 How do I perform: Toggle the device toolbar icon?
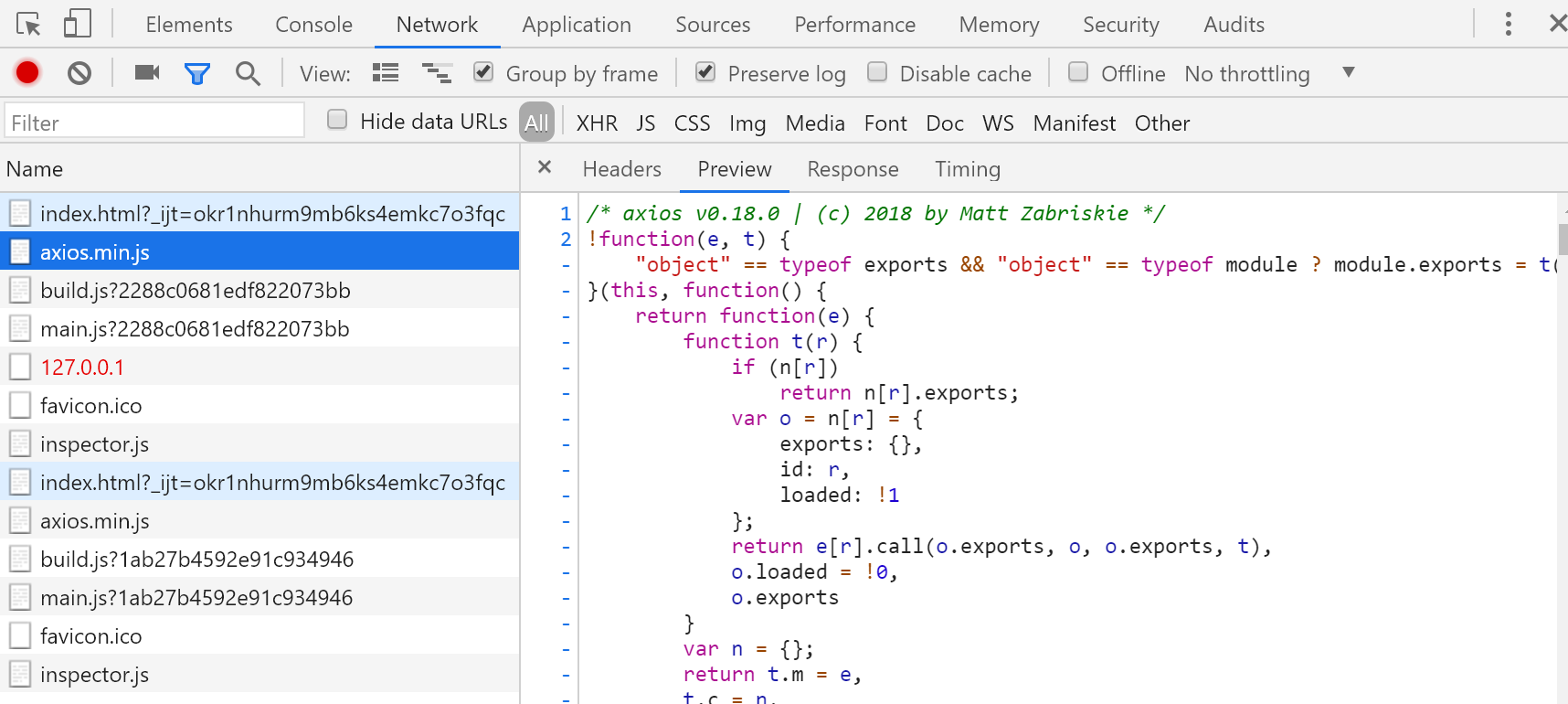click(x=78, y=25)
